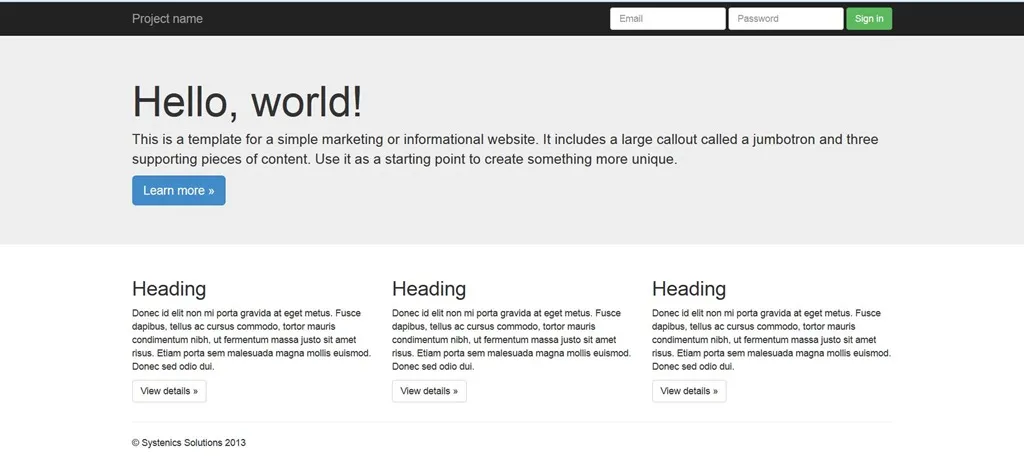This screenshot has width=1024, height=462.
Task: Click the horizontal divider above the footer
Action: 512,422
